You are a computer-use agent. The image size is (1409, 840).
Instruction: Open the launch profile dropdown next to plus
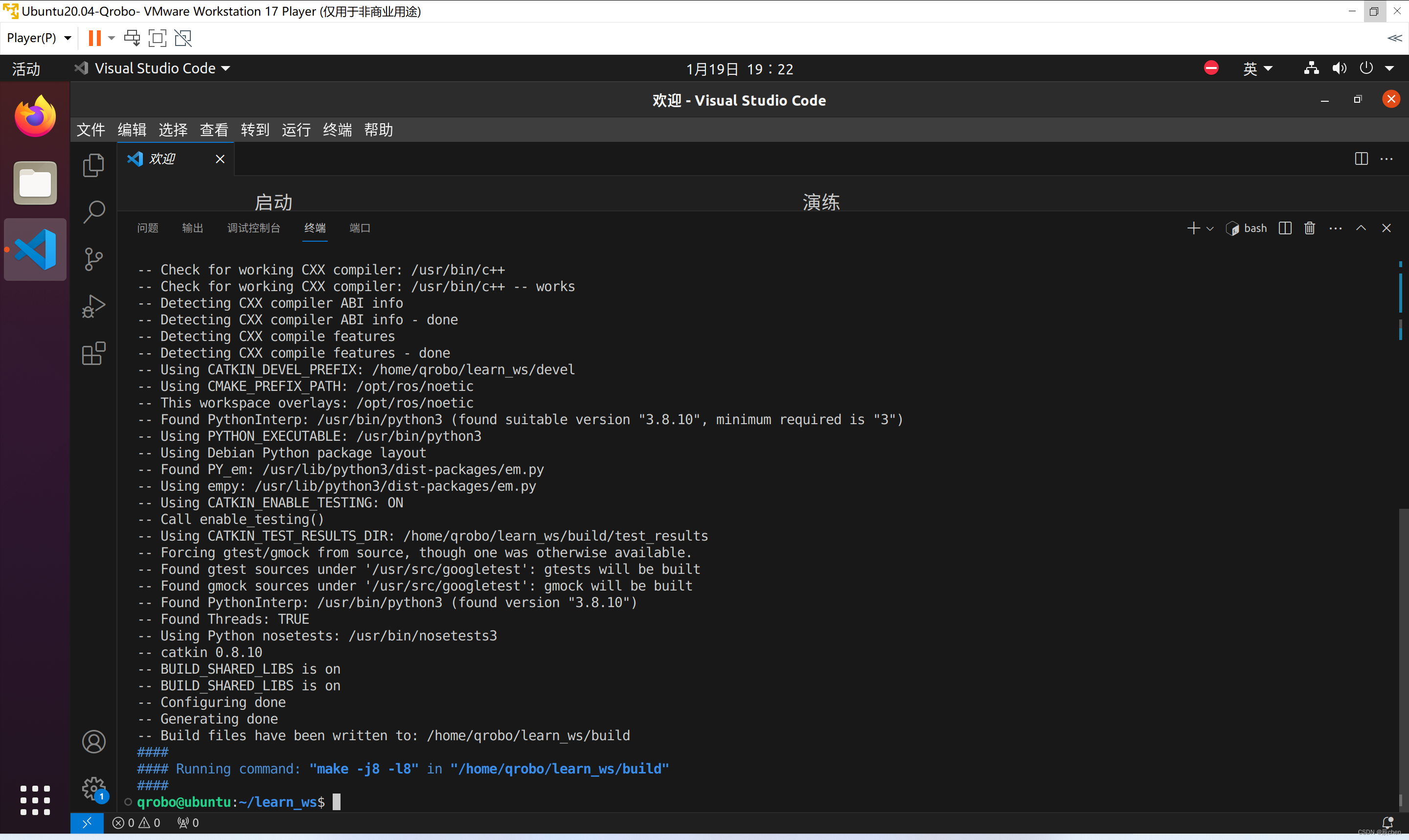click(1210, 228)
